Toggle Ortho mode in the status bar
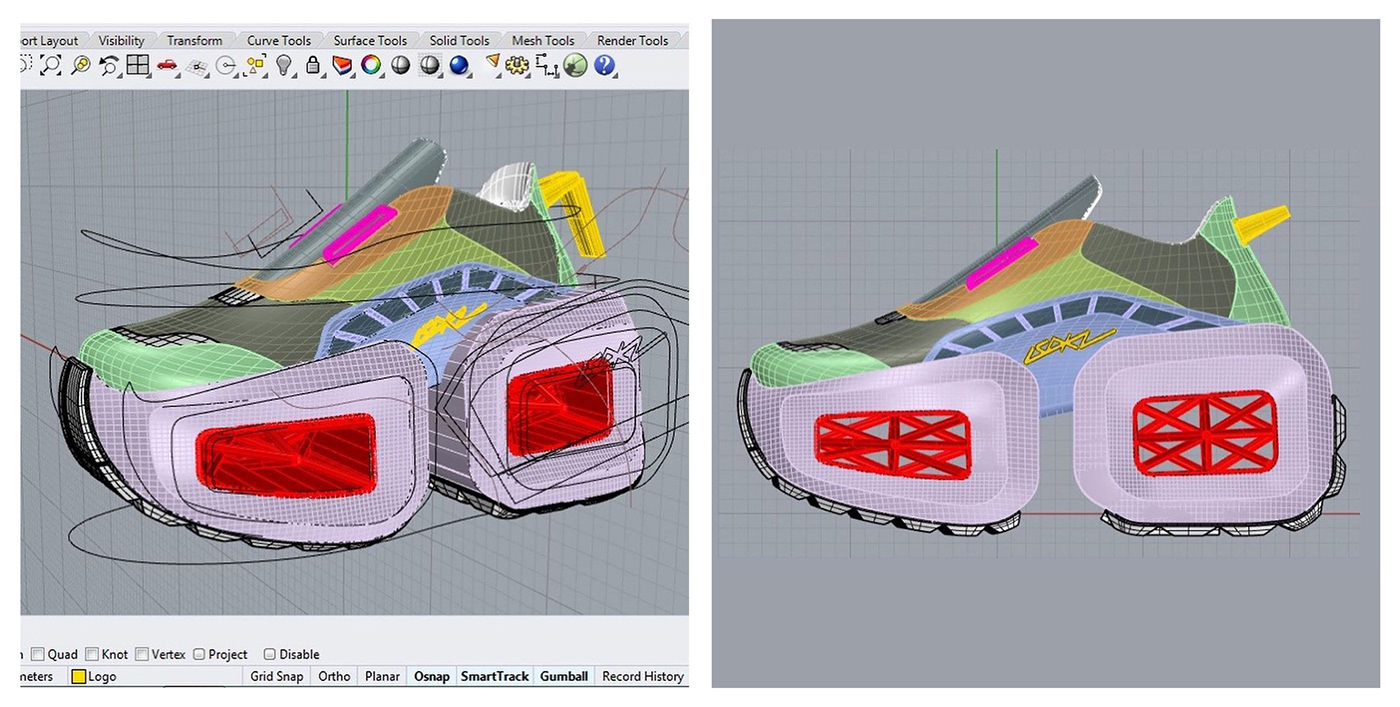This screenshot has height=707, width=1400. point(334,676)
